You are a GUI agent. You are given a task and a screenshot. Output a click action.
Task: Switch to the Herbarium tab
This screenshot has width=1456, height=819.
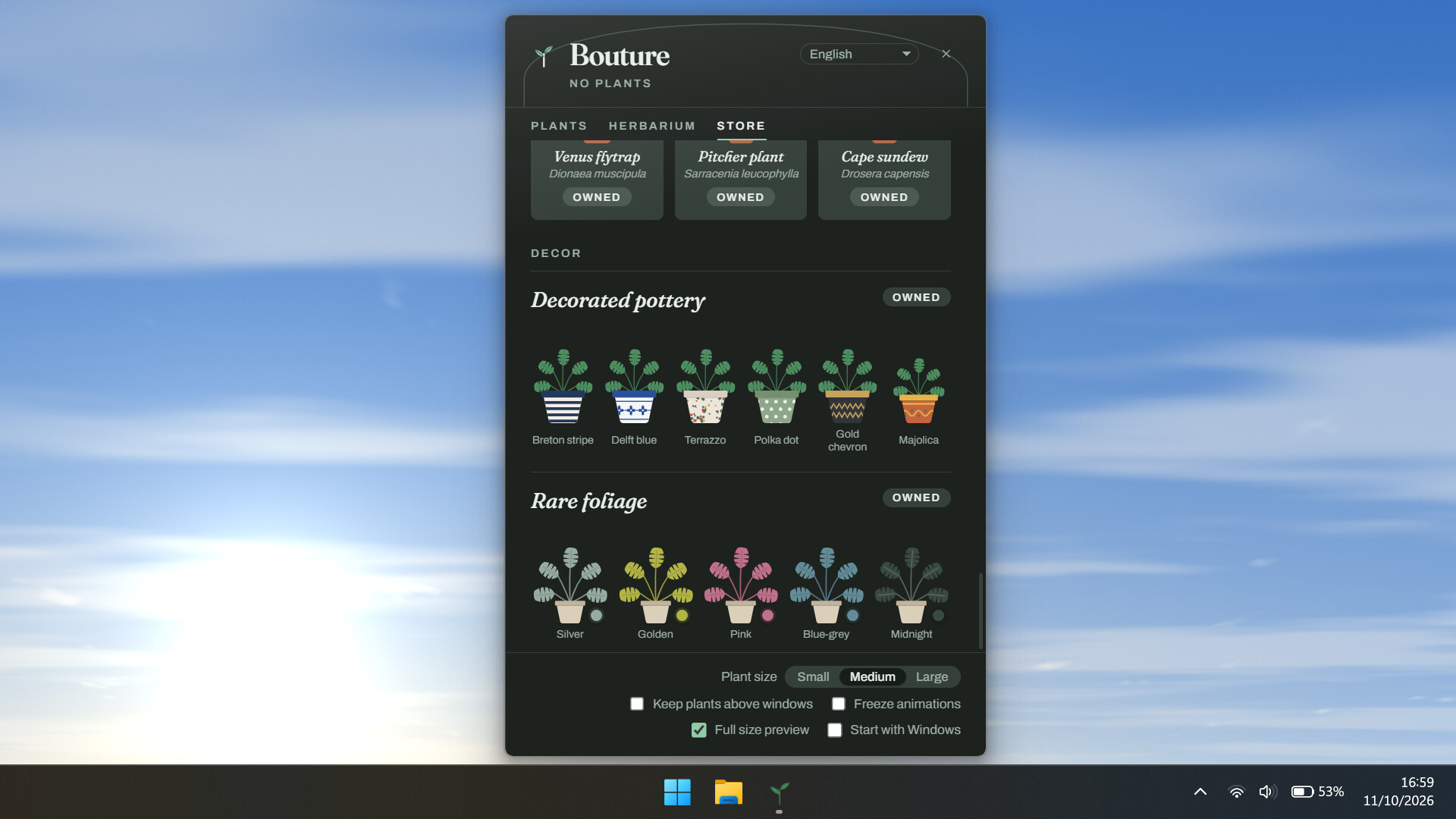click(x=652, y=126)
